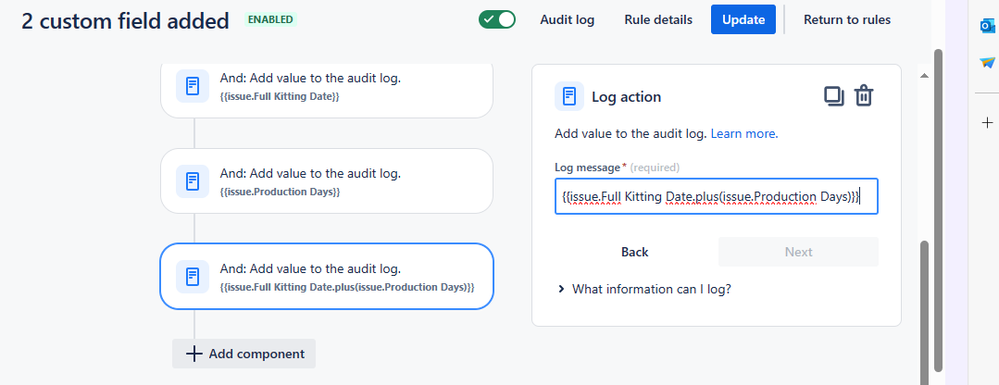Image resolution: width=999 pixels, height=385 pixels.
Task: Click the Log action document icon in panel
Action: pyautogui.click(x=570, y=97)
